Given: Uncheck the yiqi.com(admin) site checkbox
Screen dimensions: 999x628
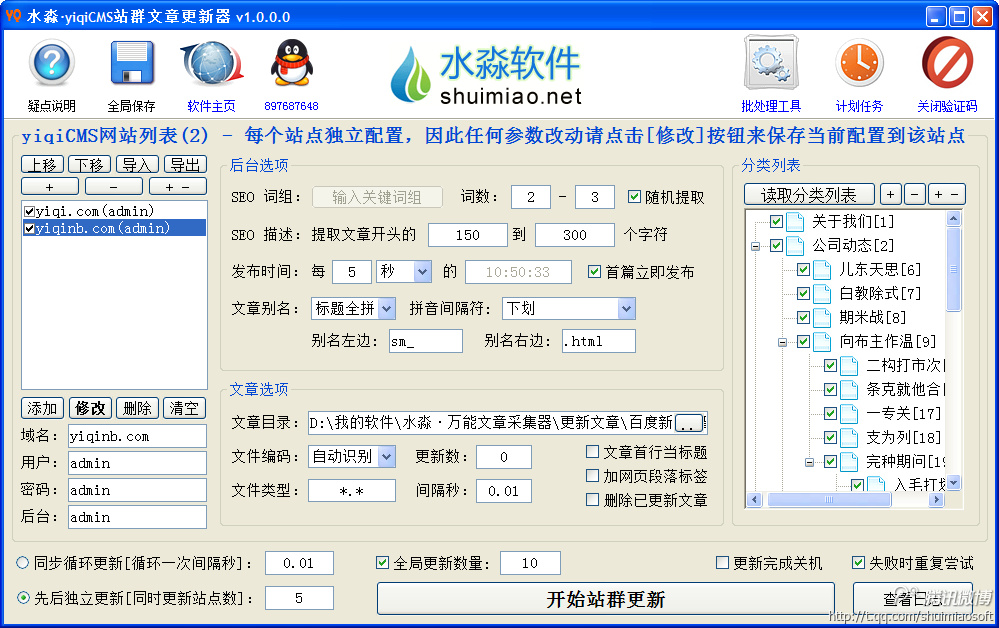Looking at the screenshot, I should pos(29,211).
